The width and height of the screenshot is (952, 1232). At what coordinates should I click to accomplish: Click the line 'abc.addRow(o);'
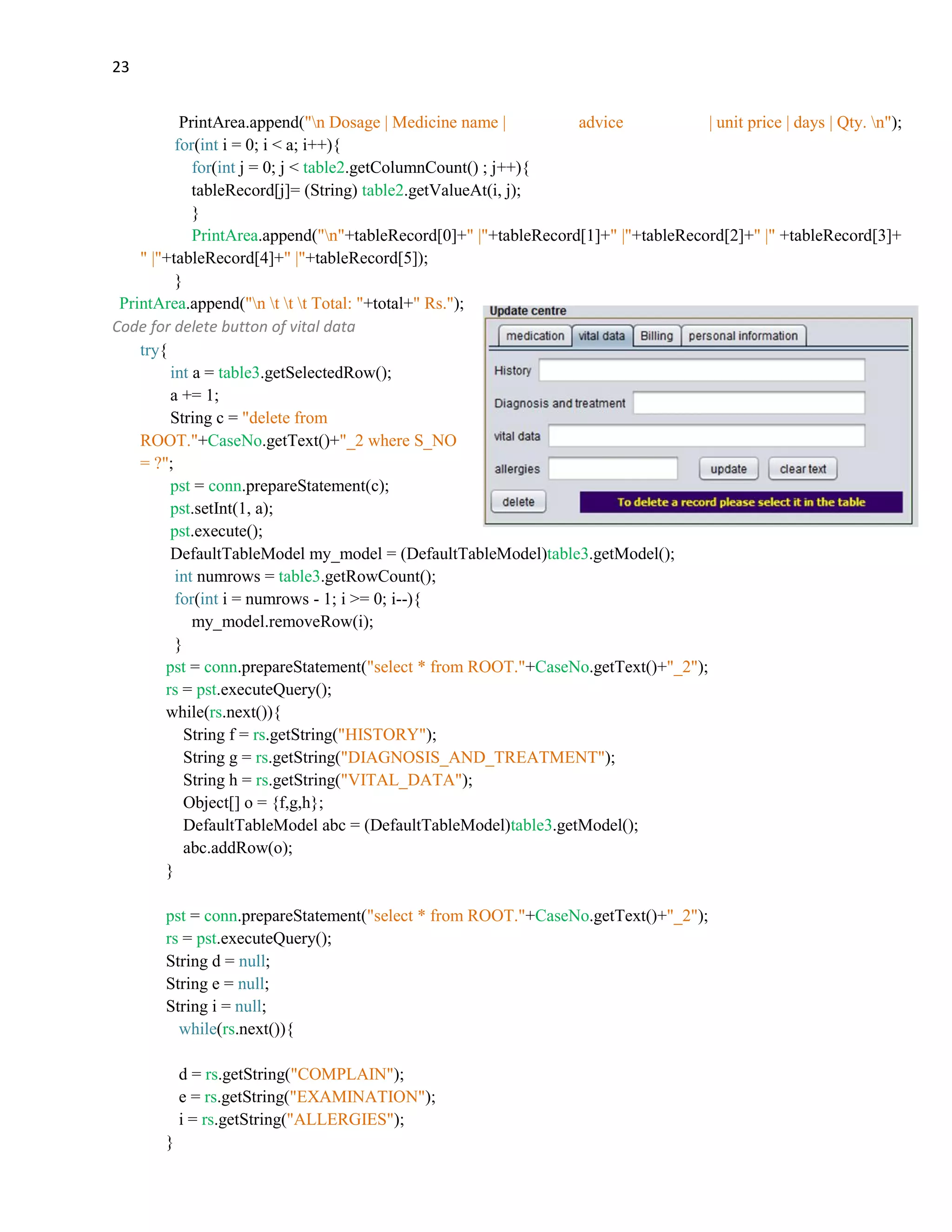(x=238, y=848)
